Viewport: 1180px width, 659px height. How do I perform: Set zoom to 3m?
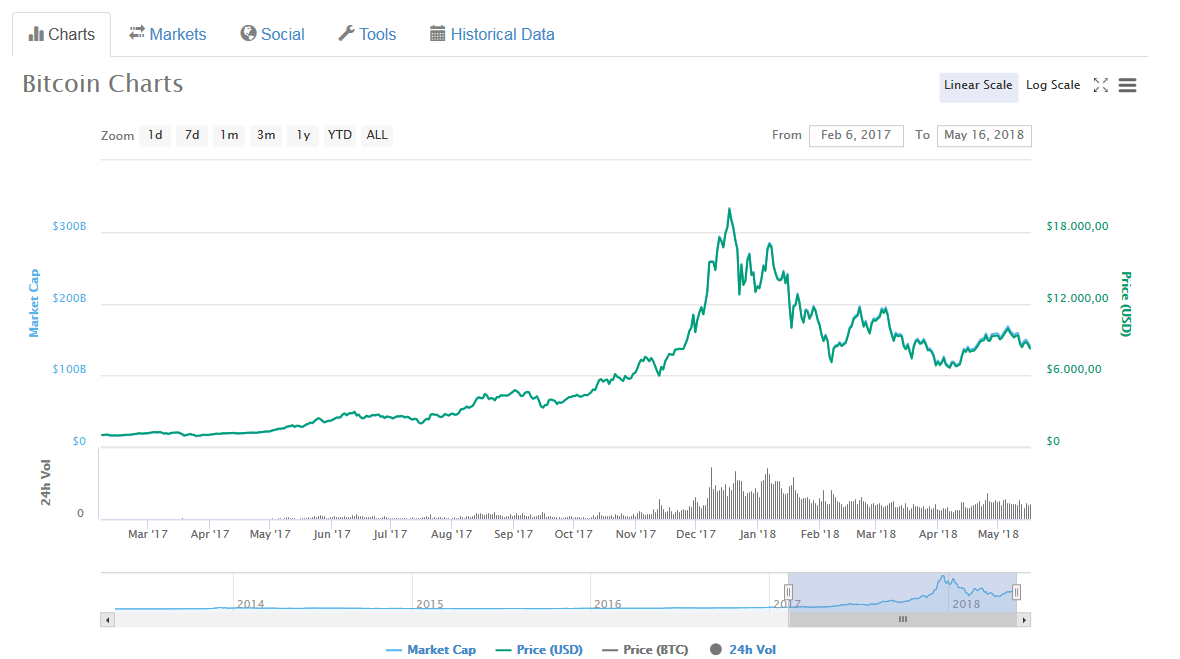click(x=266, y=135)
